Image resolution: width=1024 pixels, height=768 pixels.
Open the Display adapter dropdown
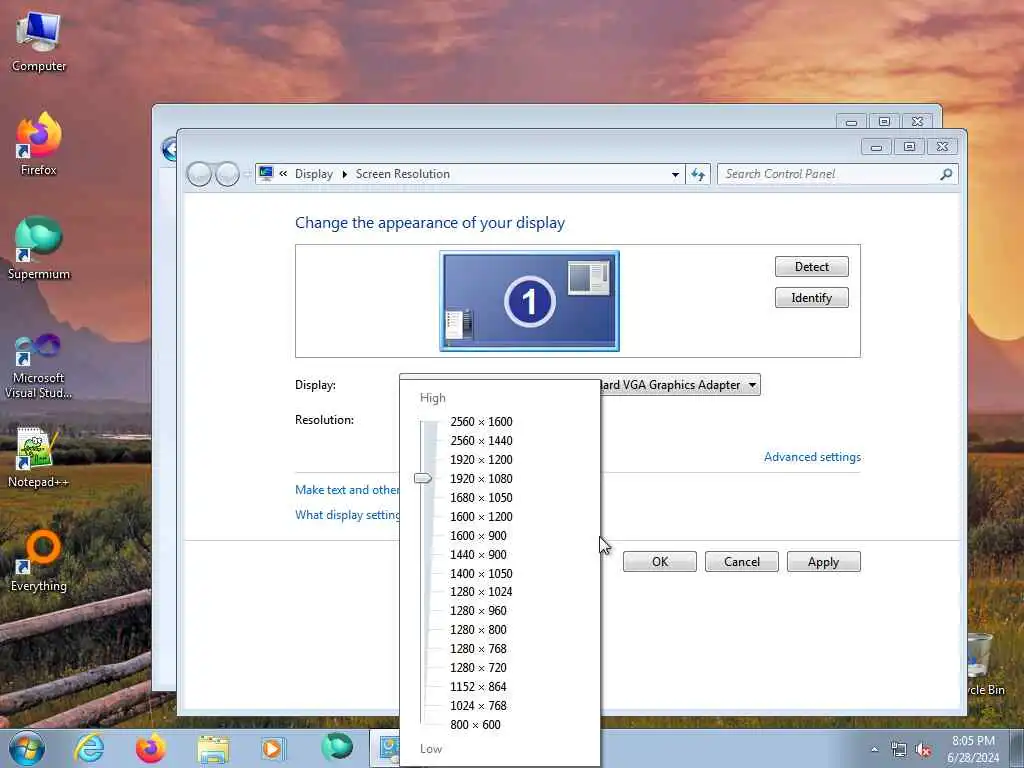pos(752,385)
